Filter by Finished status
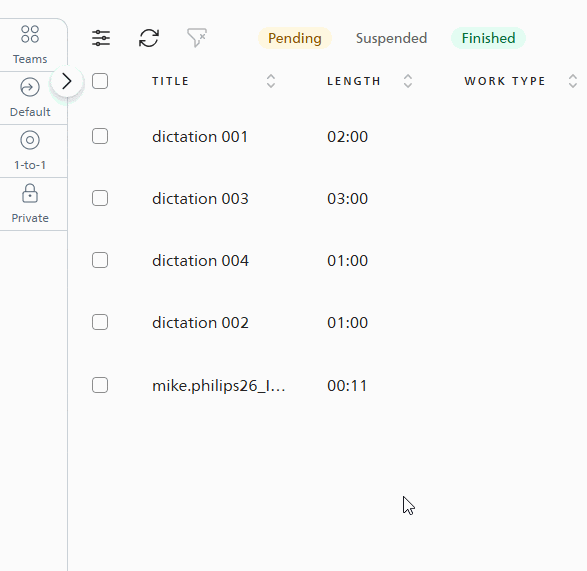 (x=488, y=38)
